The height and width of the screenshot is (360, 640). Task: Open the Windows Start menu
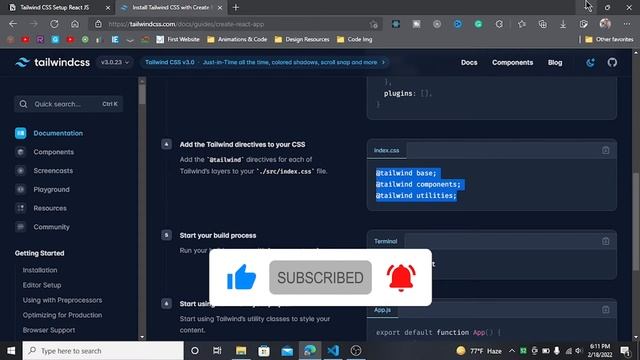pos(11,351)
